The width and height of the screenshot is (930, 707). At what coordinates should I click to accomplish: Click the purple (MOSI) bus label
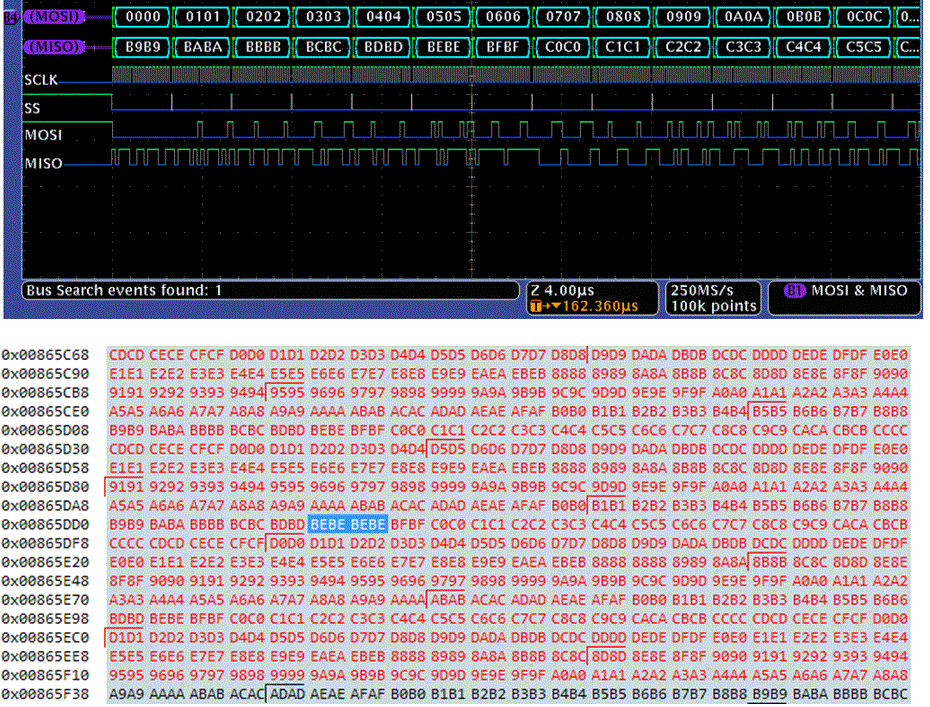click(53, 17)
